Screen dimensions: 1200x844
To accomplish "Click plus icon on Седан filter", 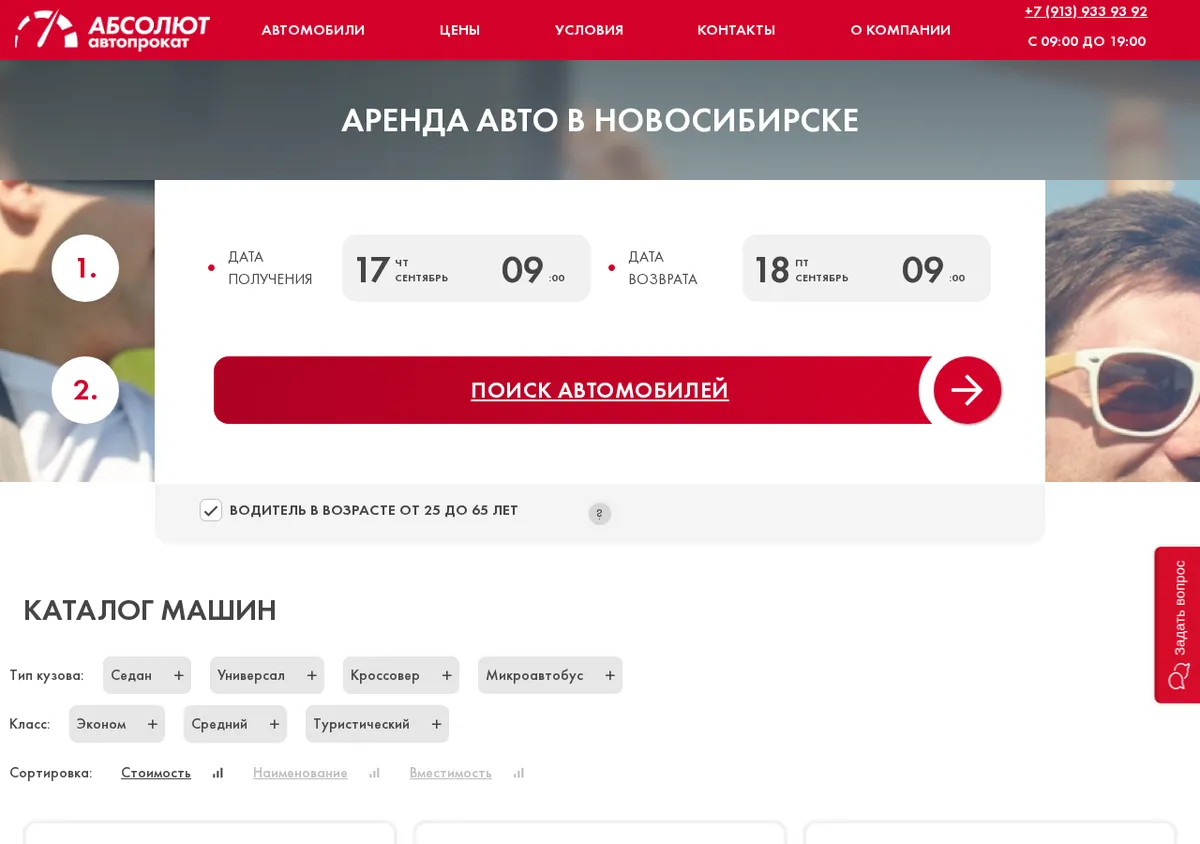I will pyautogui.click(x=179, y=675).
